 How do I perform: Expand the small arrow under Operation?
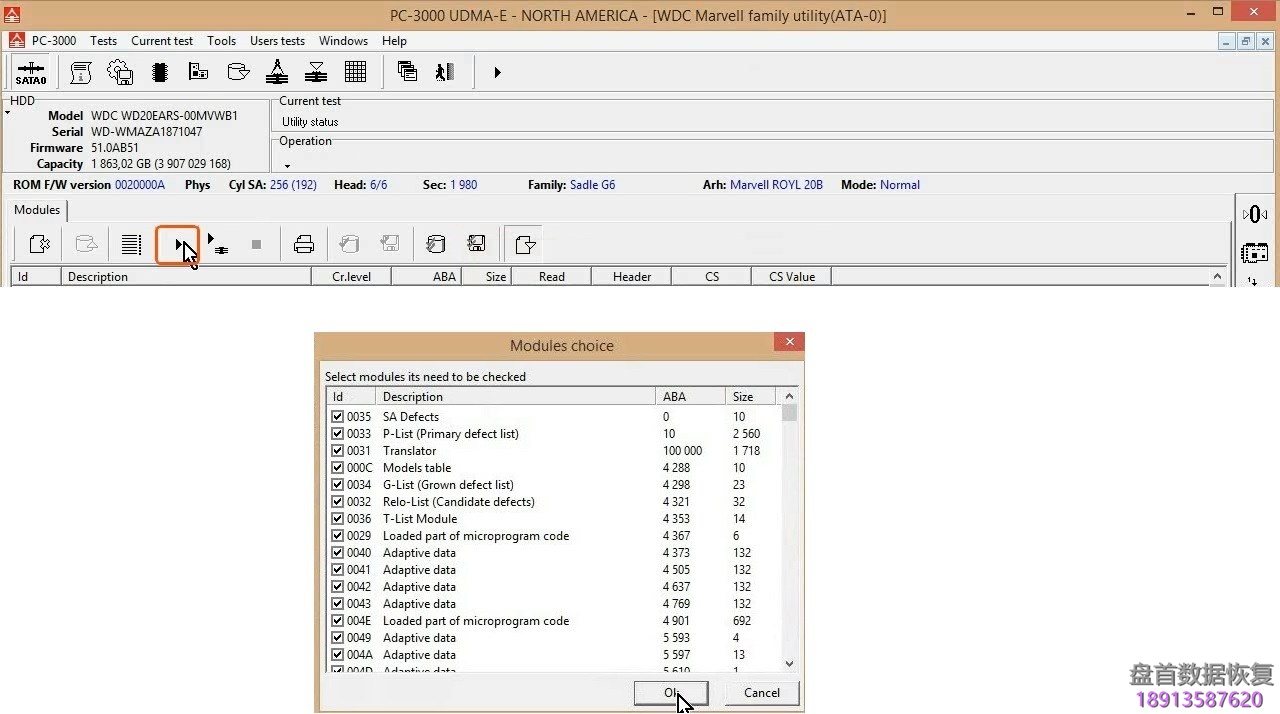point(287,166)
